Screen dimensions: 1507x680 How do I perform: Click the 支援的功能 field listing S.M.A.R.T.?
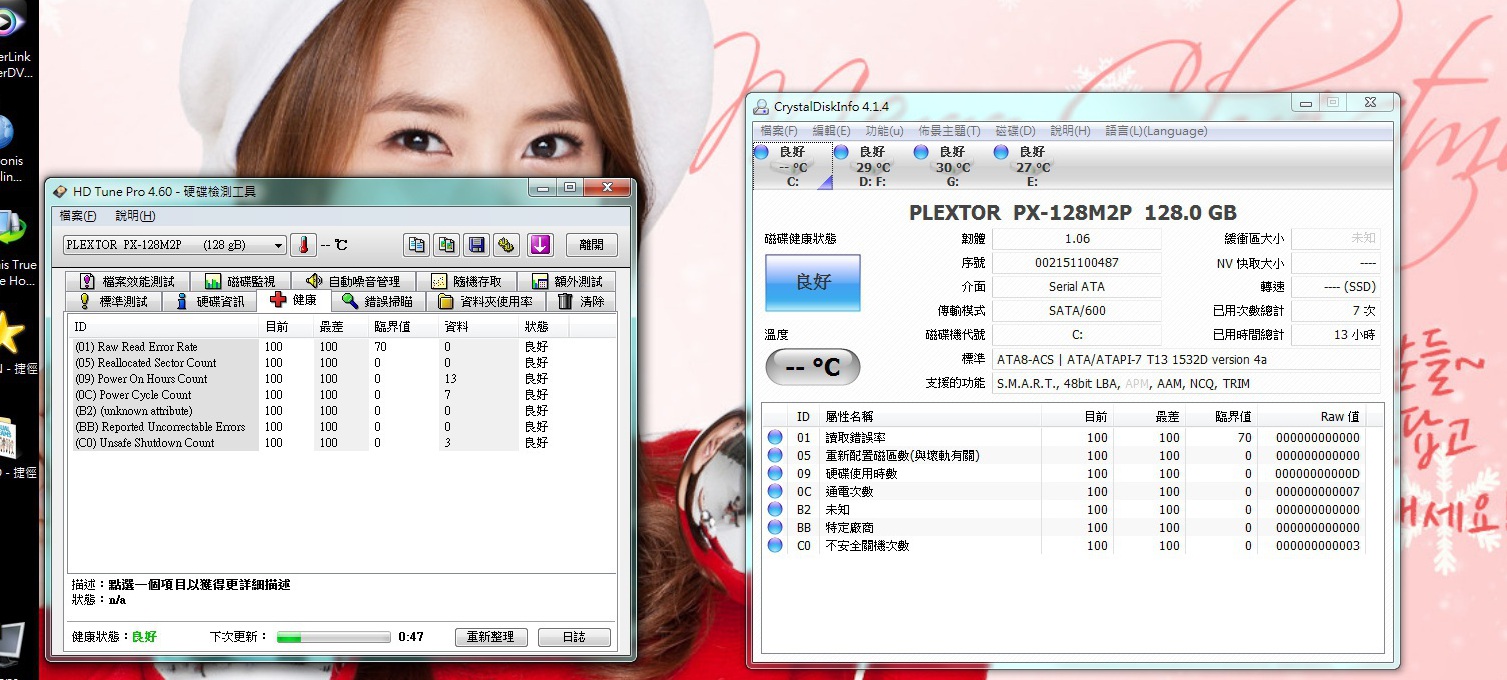pyautogui.click(x=1186, y=383)
